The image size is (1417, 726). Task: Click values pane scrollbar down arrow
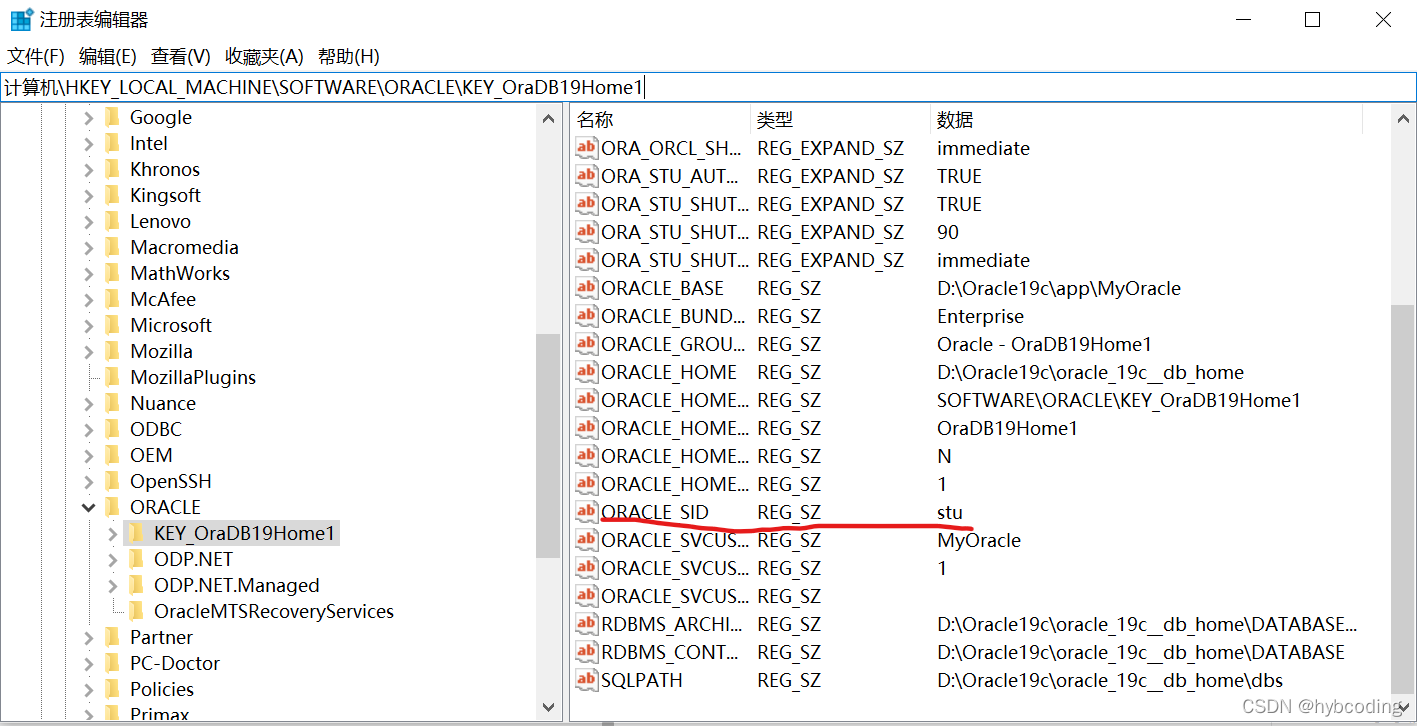[x=1403, y=707]
